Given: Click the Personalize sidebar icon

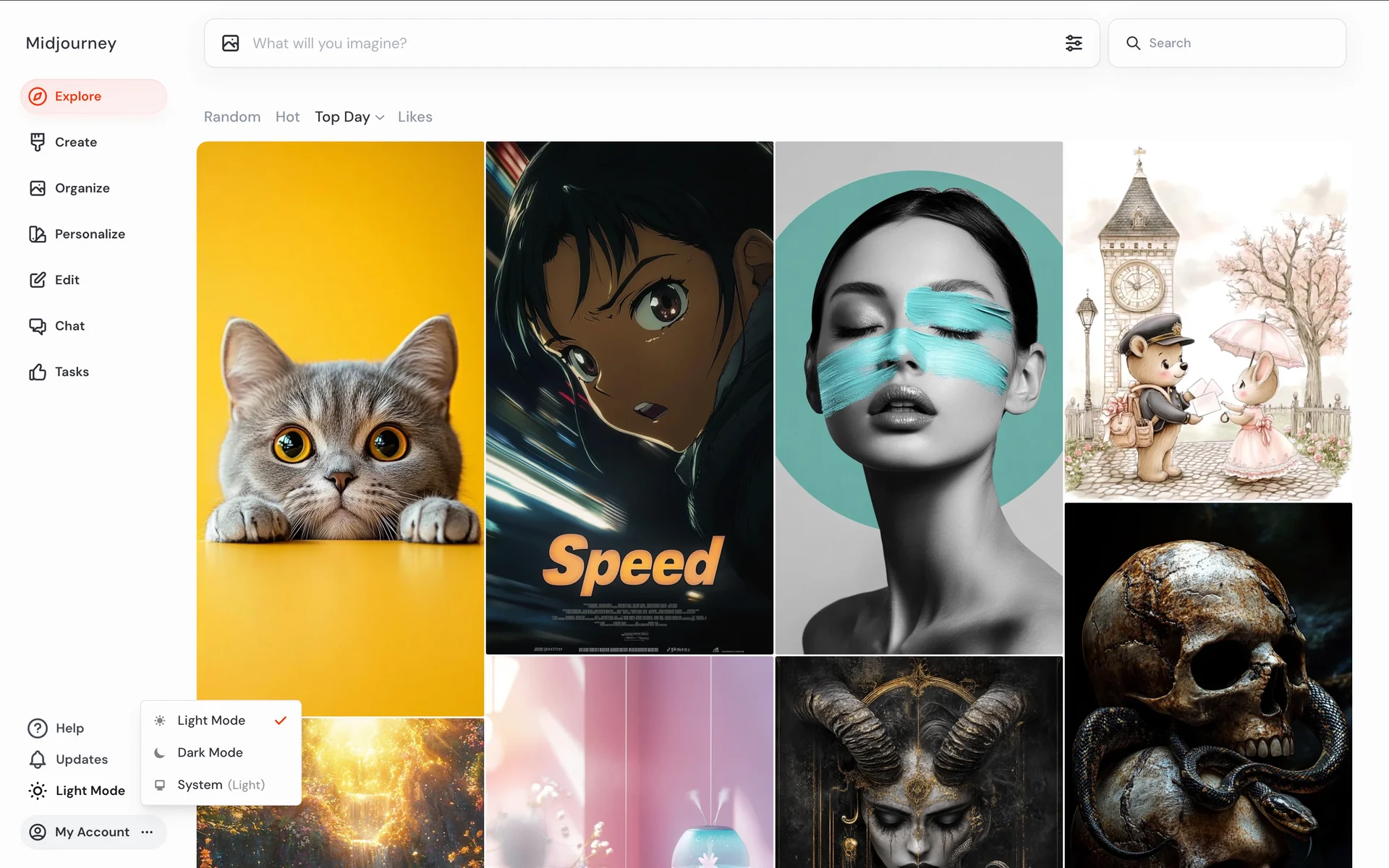Looking at the screenshot, I should click(x=38, y=234).
